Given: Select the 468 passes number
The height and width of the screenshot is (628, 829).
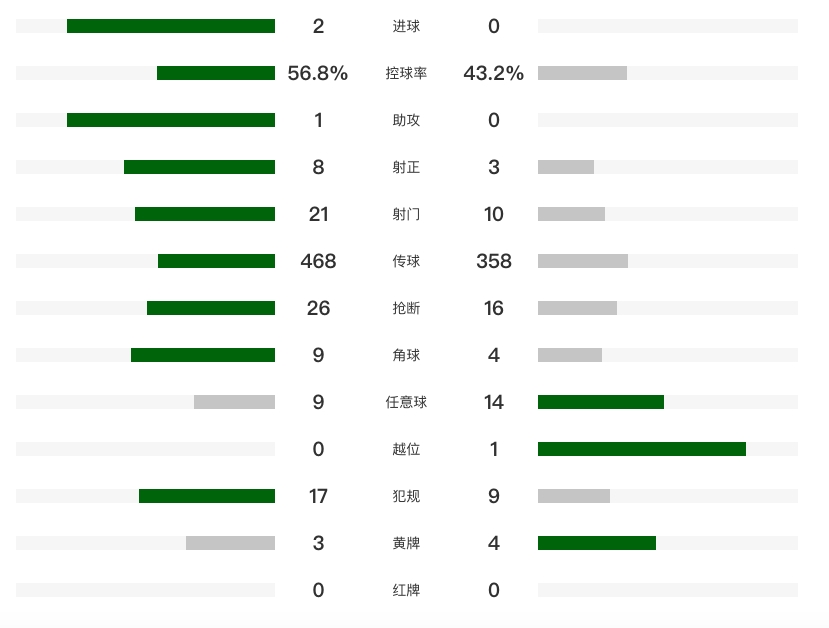Looking at the screenshot, I should 318,261.
